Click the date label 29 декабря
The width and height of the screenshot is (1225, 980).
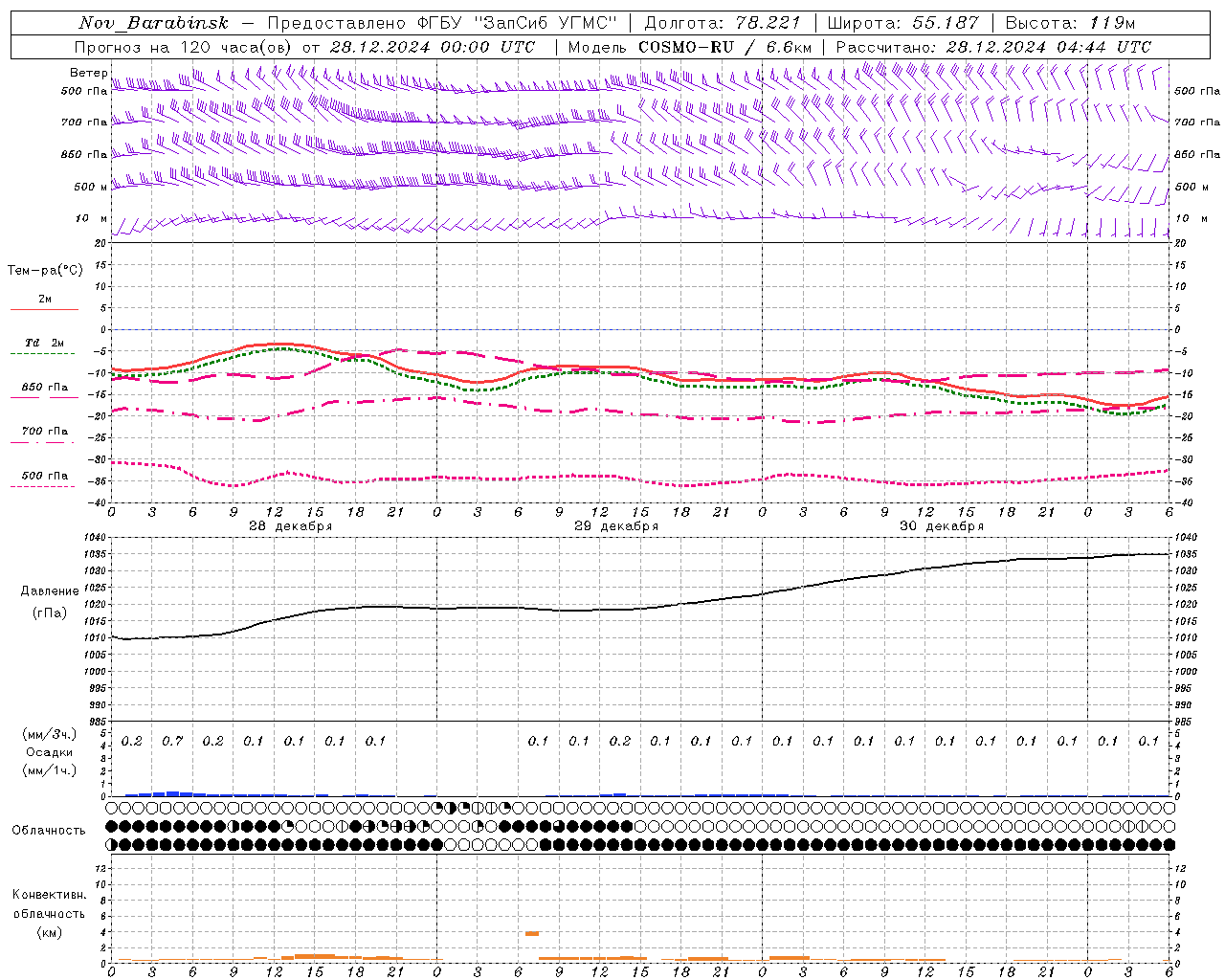coord(616,526)
